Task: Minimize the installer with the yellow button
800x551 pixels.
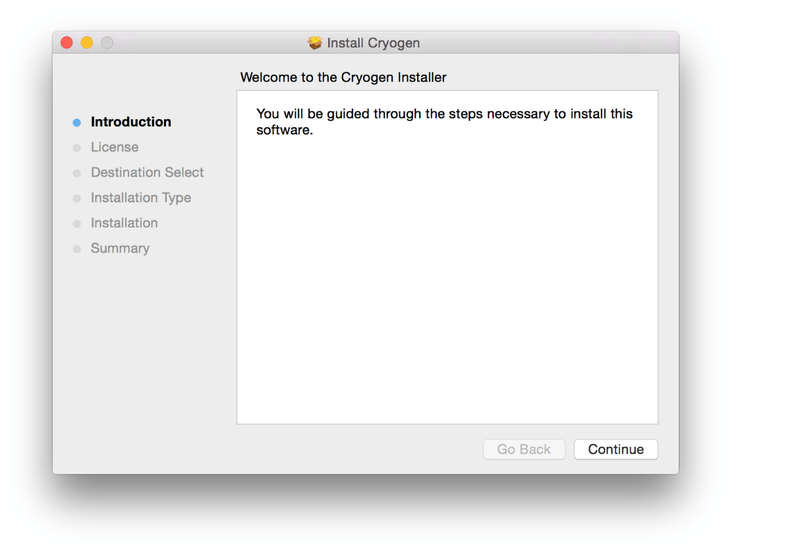Action: [x=87, y=43]
